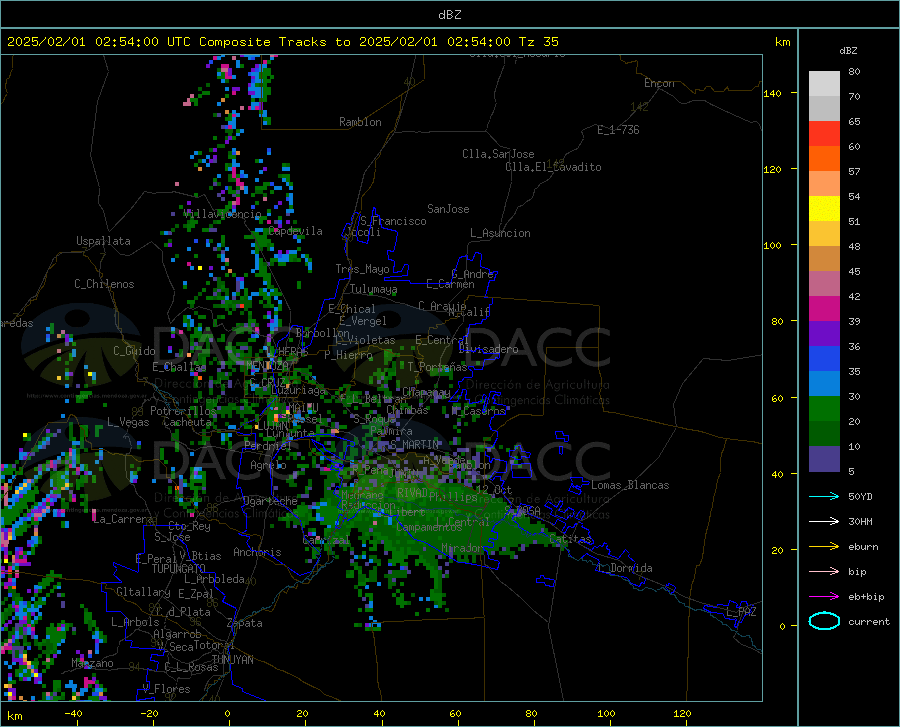
Task: Click the cyan 50YD arrow icon
Action: click(824, 496)
